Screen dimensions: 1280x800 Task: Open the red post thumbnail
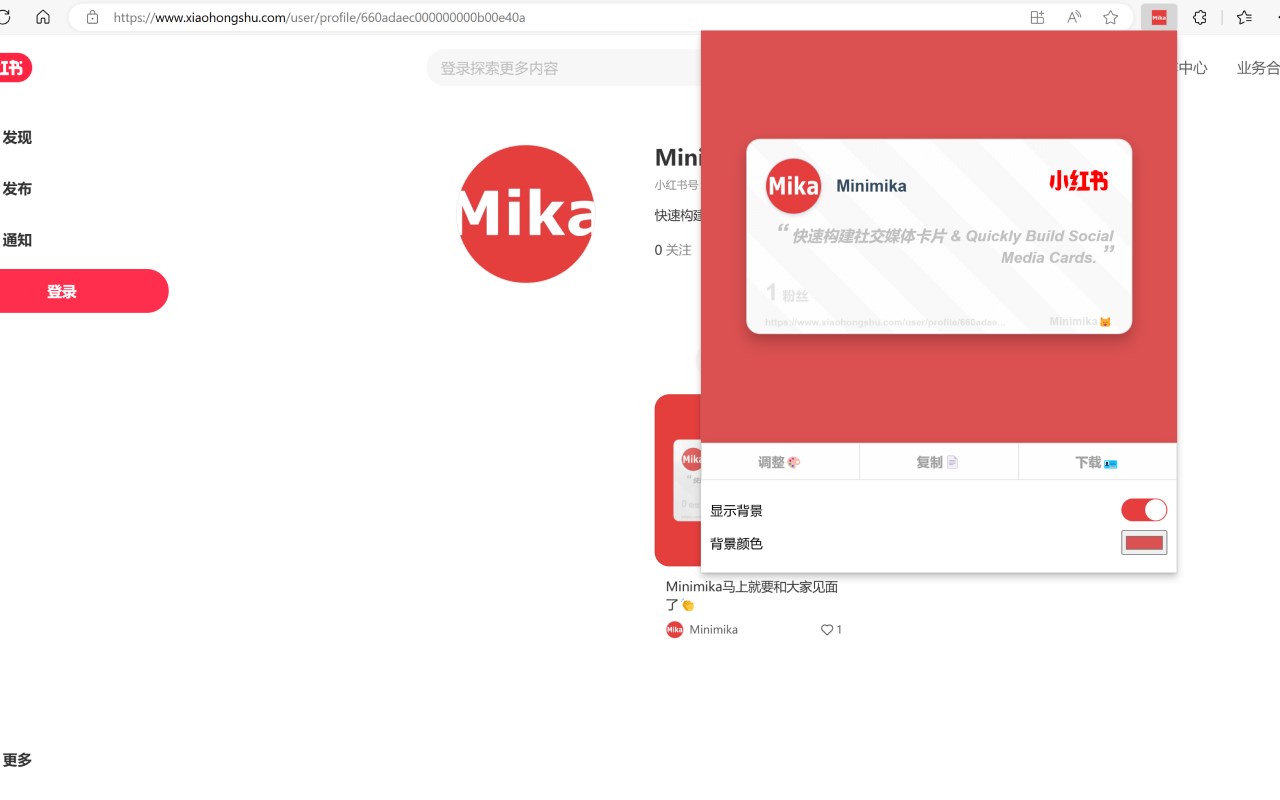[678, 480]
